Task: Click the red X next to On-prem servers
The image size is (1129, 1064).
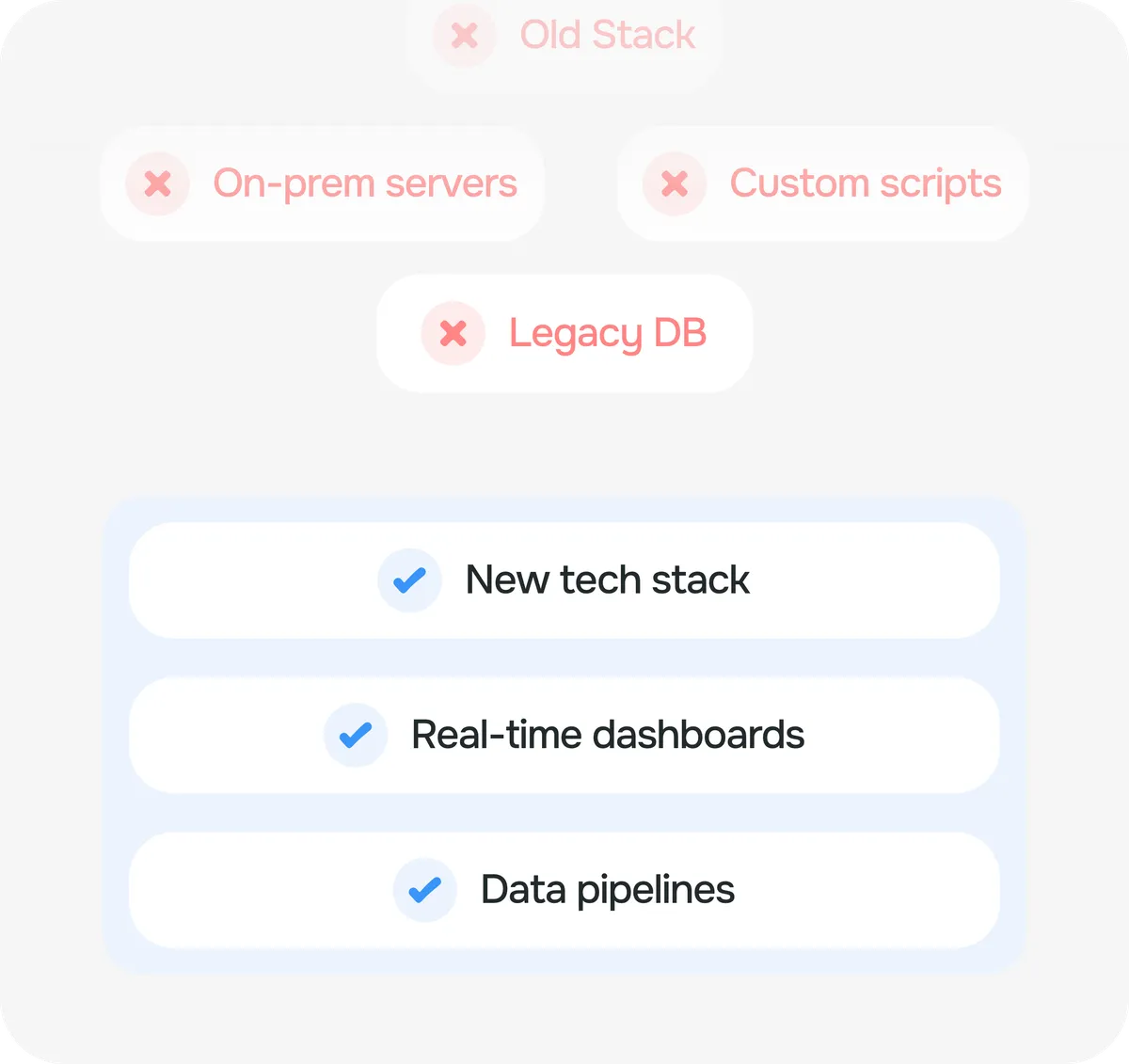Action: coord(158,183)
